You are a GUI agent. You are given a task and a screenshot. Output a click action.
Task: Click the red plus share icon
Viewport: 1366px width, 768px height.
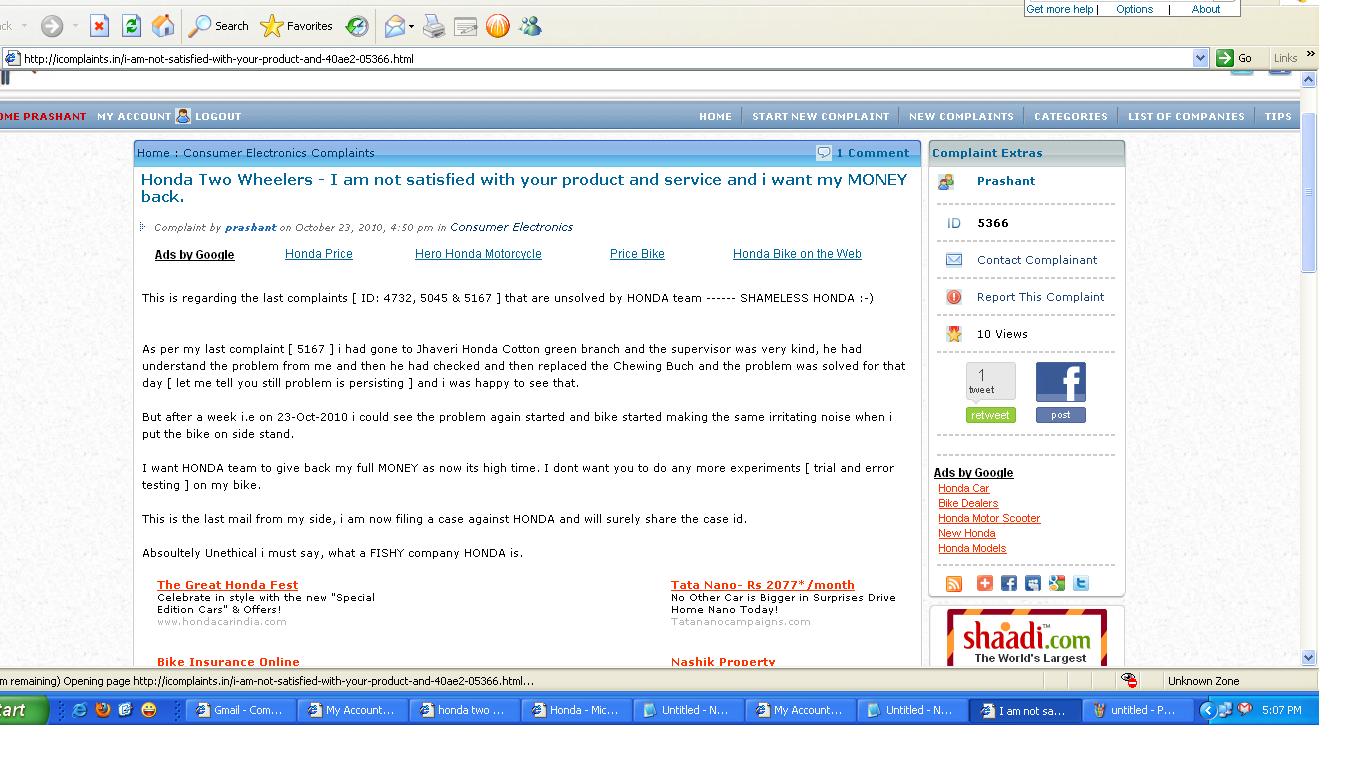click(985, 583)
